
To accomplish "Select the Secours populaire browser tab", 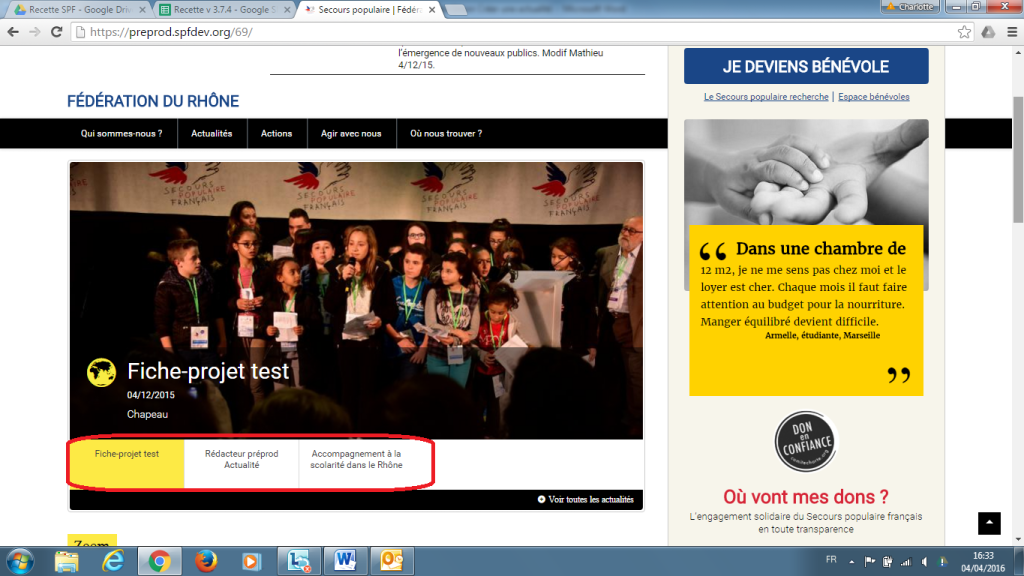I will coord(369,10).
